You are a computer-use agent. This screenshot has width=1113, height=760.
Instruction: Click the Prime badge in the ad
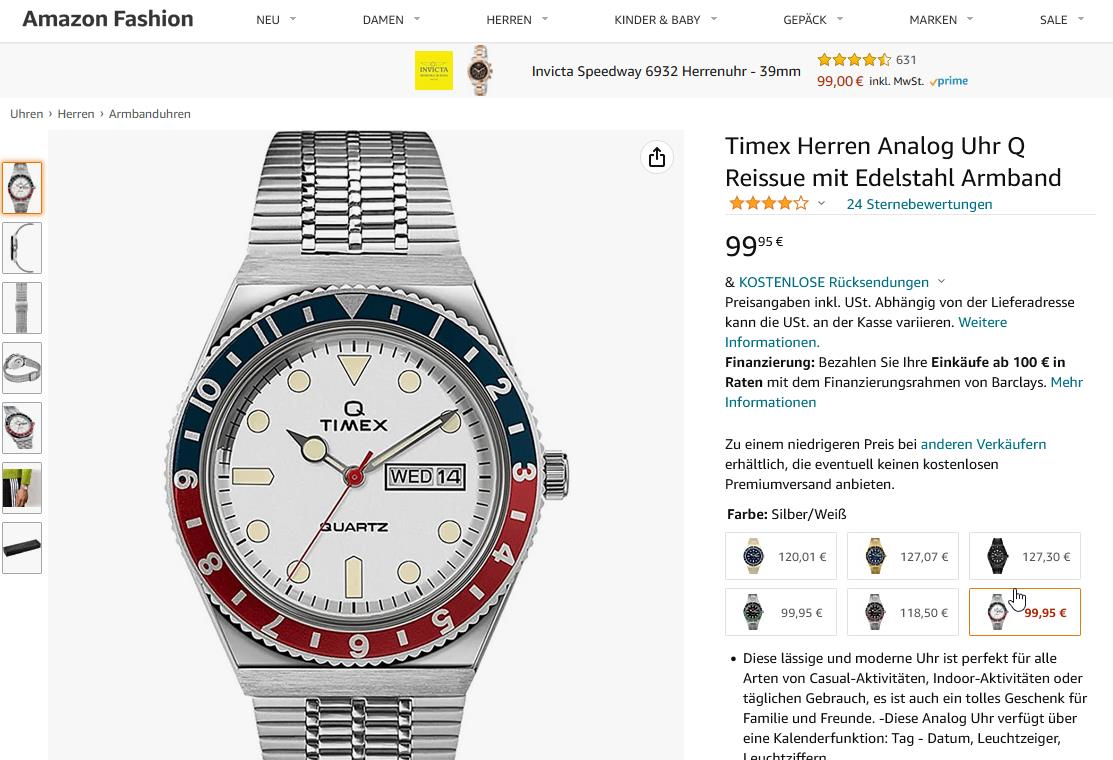coord(948,82)
